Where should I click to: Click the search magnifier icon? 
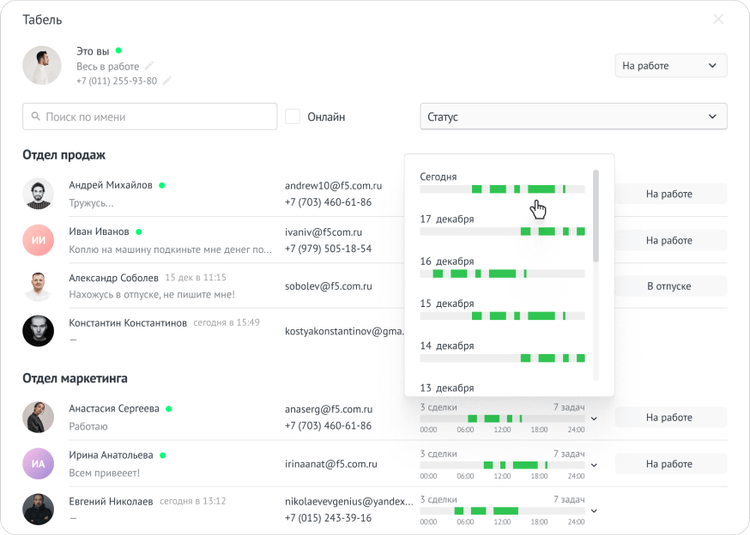tap(36, 117)
